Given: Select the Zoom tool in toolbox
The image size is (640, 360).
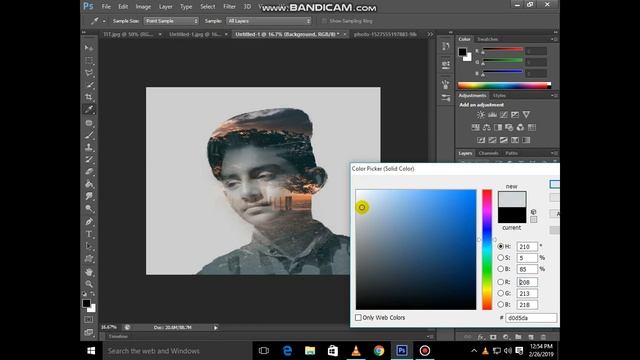Looking at the screenshot, I should click(x=89, y=284).
